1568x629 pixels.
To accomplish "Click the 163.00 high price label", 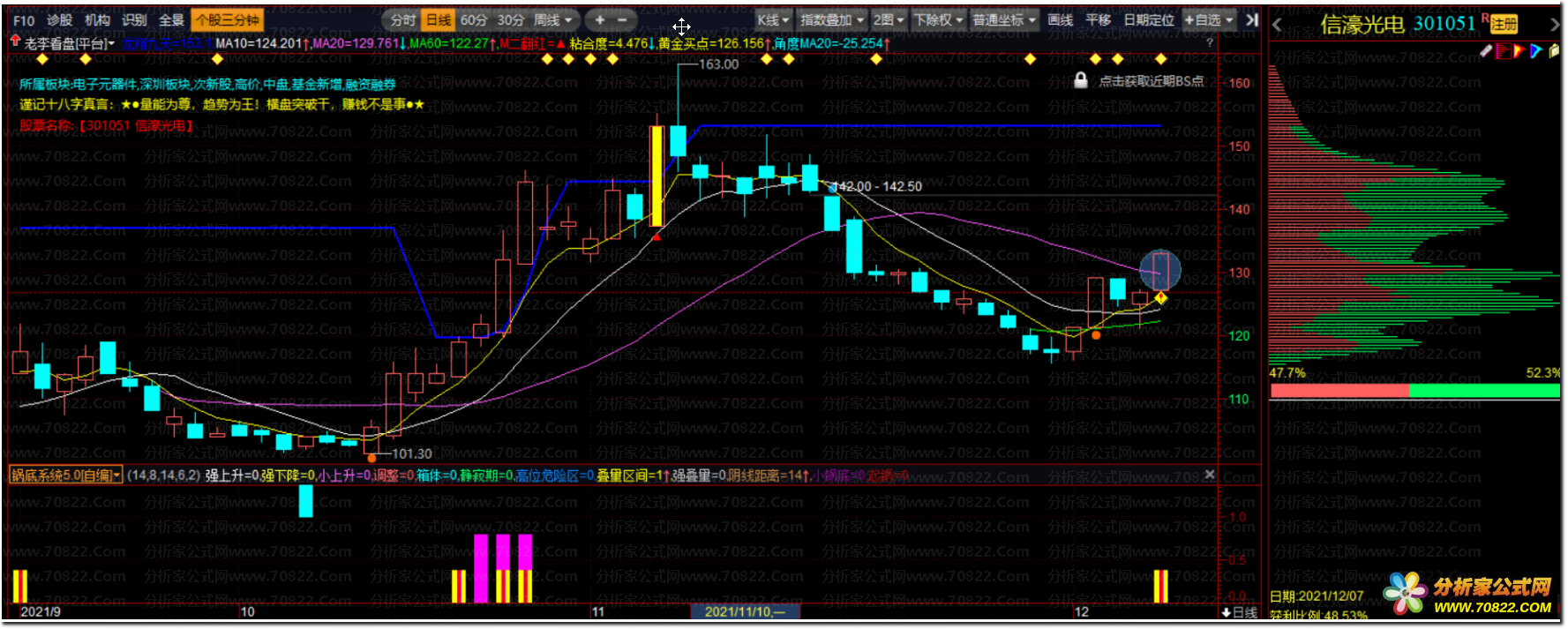I will tap(718, 64).
